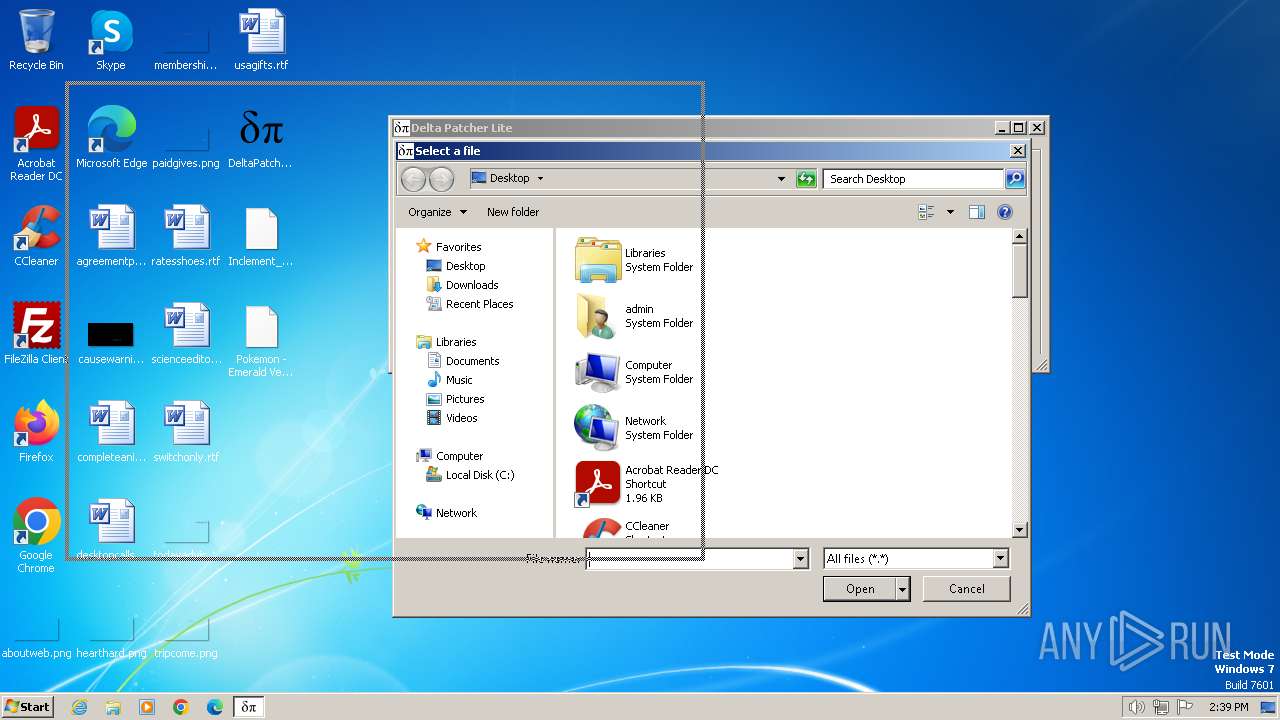The height and width of the screenshot is (720, 1280).
Task: Click the Cancel button
Action: click(966, 589)
